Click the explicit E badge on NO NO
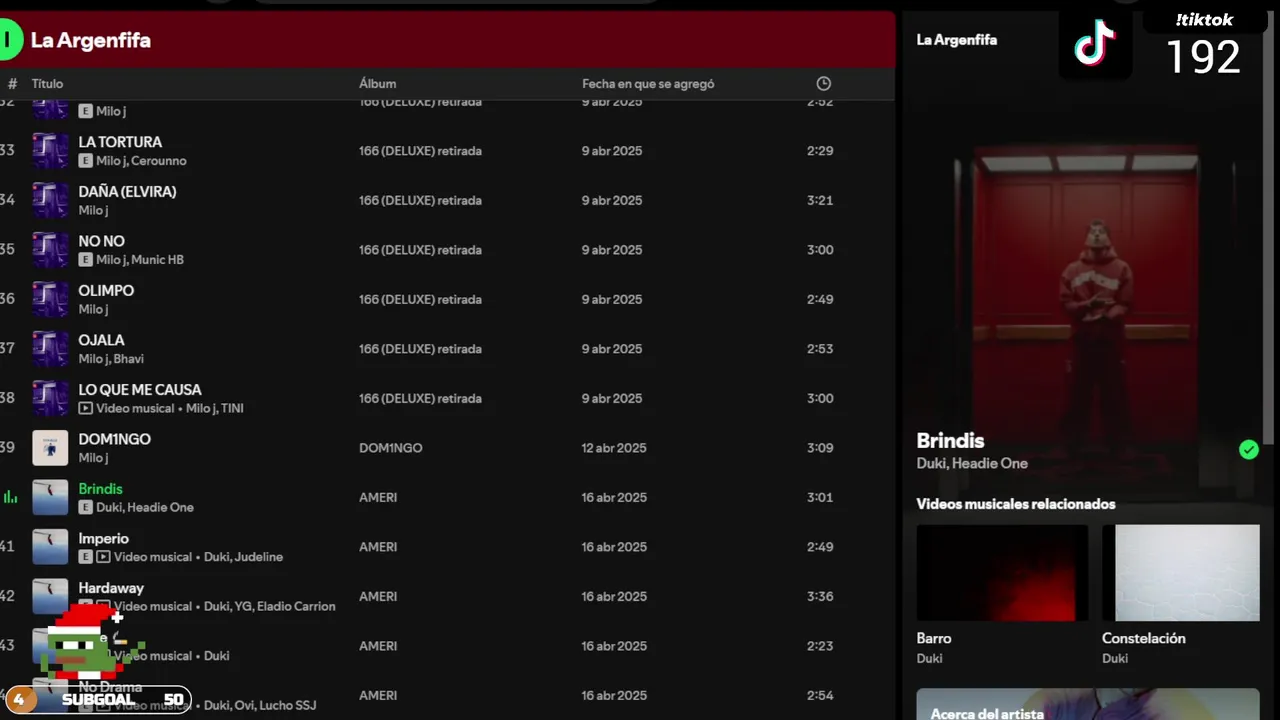The image size is (1280, 720). (x=86, y=260)
